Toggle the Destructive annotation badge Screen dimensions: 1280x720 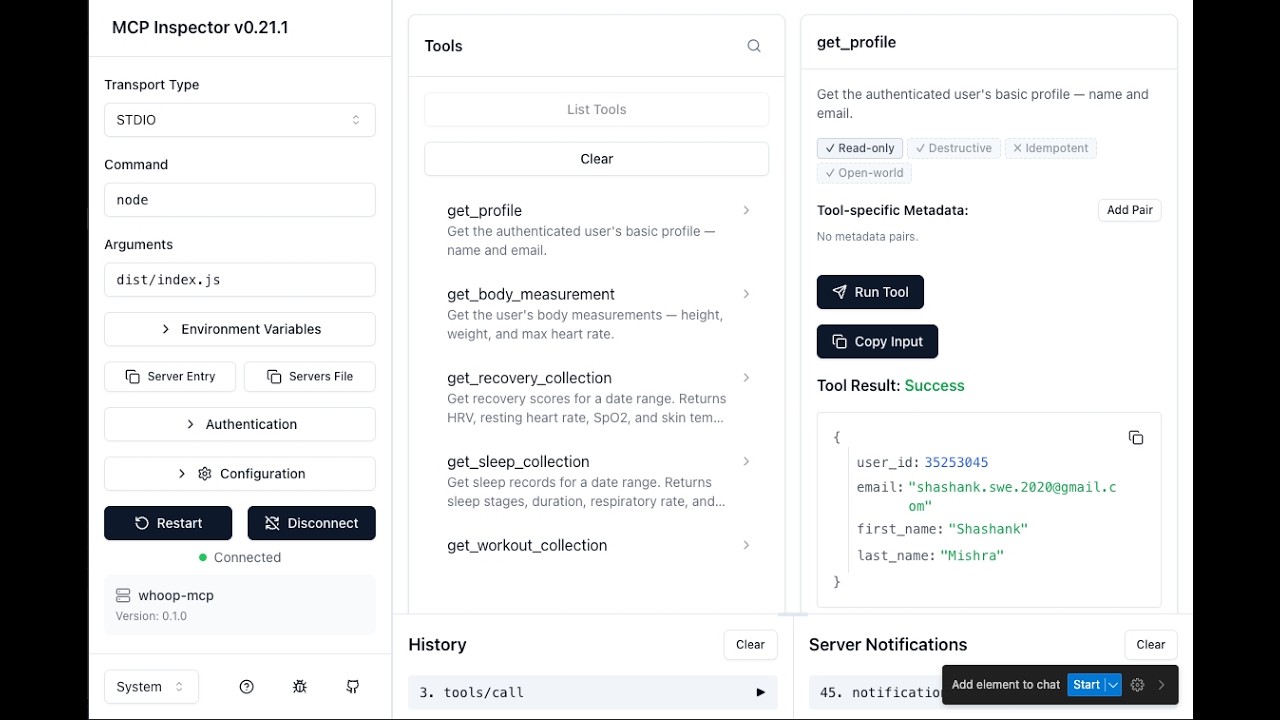(x=954, y=148)
